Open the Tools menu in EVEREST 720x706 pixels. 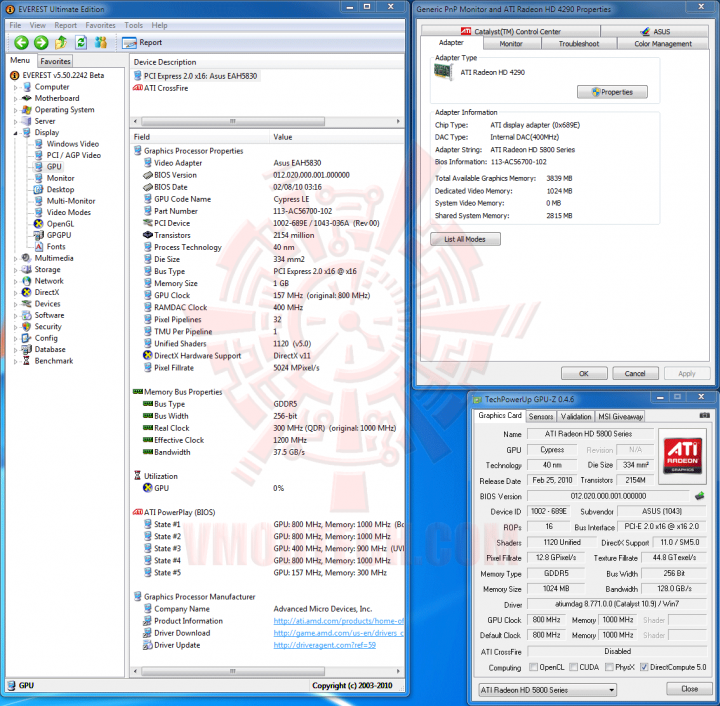point(133,25)
